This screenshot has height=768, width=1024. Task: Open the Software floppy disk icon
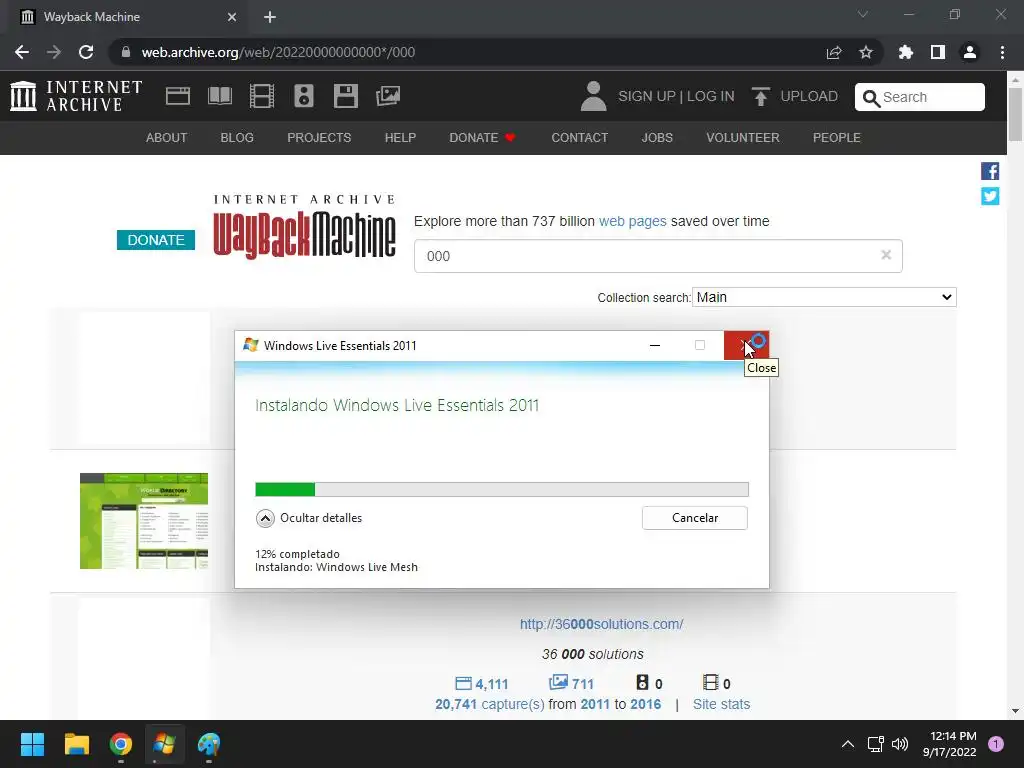pyautogui.click(x=345, y=96)
